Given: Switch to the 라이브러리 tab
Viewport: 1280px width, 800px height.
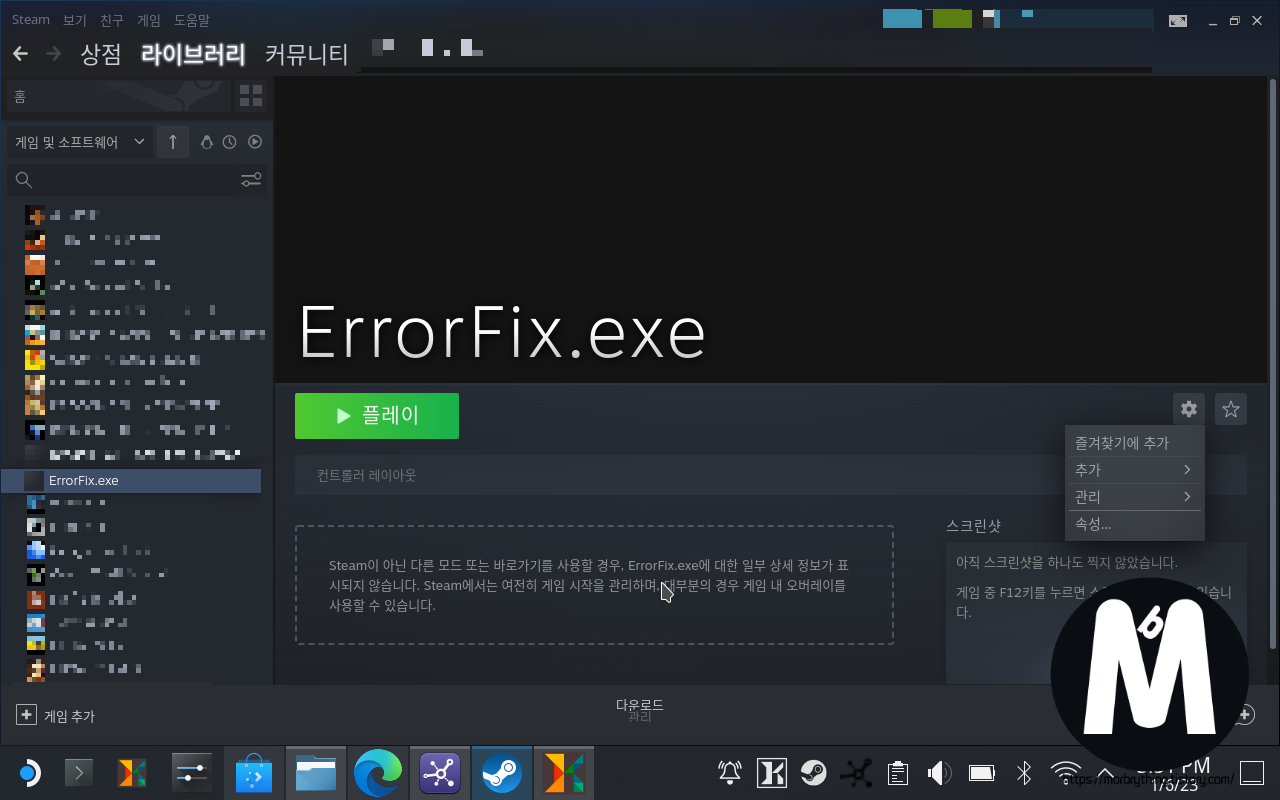Looking at the screenshot, I should pyautogui.click(x=193, y=54).
